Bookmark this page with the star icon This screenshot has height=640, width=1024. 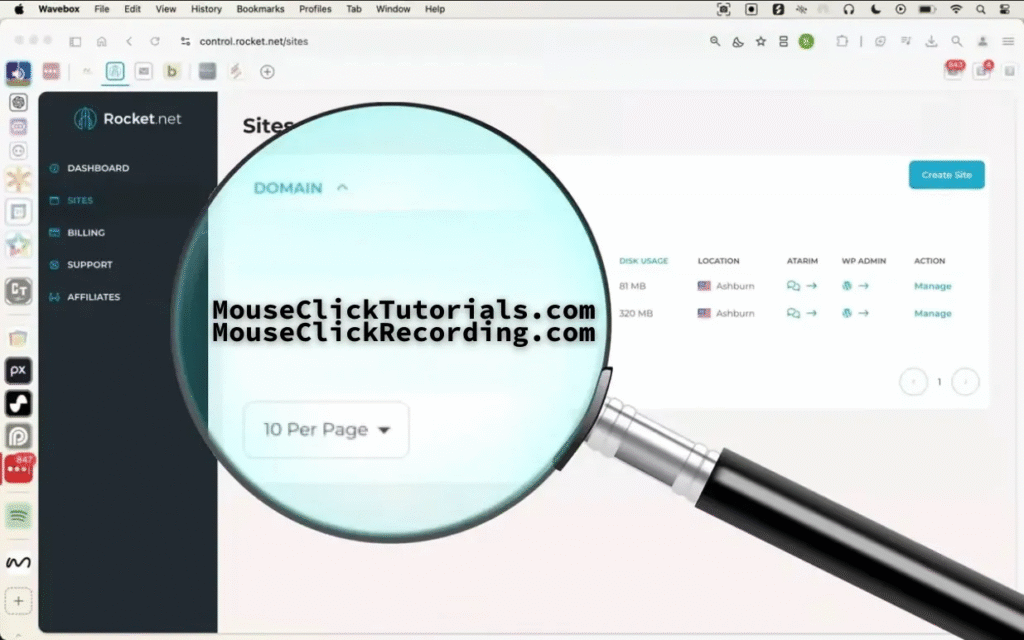tap(760, 41)
